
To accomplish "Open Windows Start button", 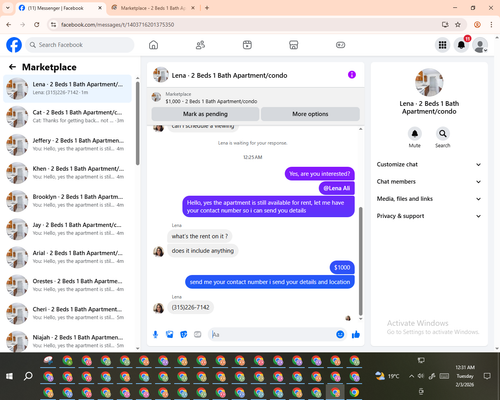I will (x=9, y=376).
